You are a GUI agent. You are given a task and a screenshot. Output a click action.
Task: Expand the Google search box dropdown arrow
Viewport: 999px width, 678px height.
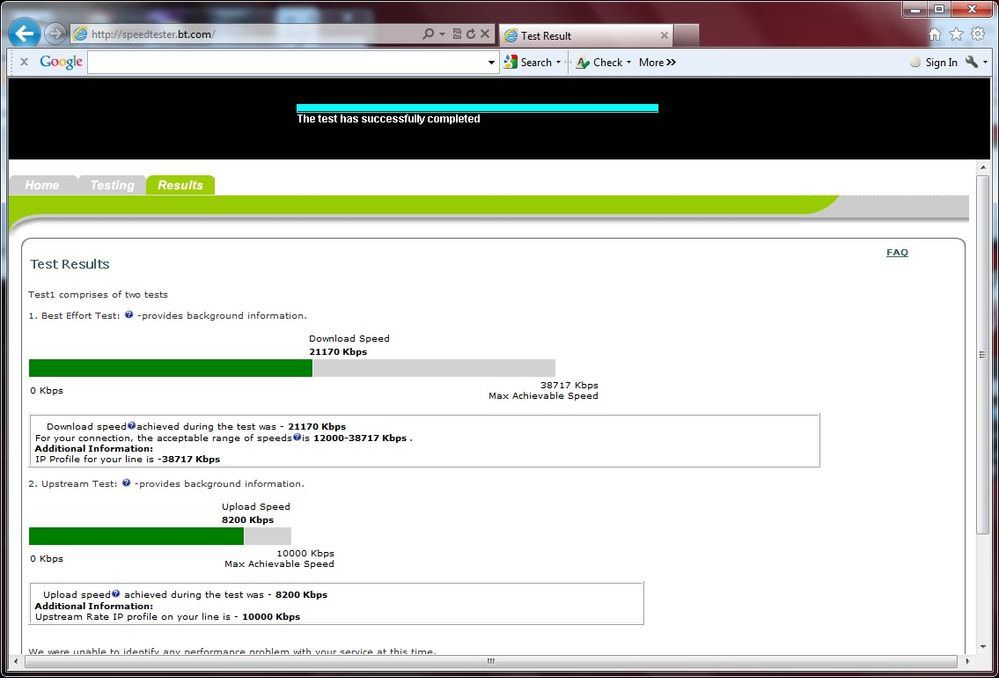pos(491,62)
